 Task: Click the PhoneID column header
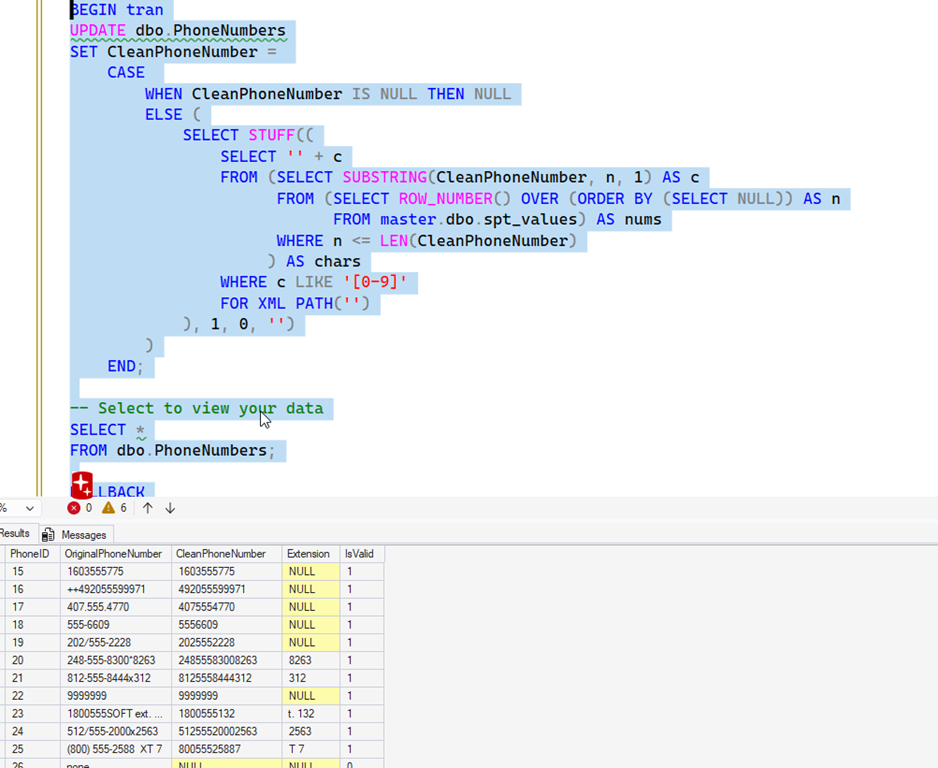coord(30,554)
